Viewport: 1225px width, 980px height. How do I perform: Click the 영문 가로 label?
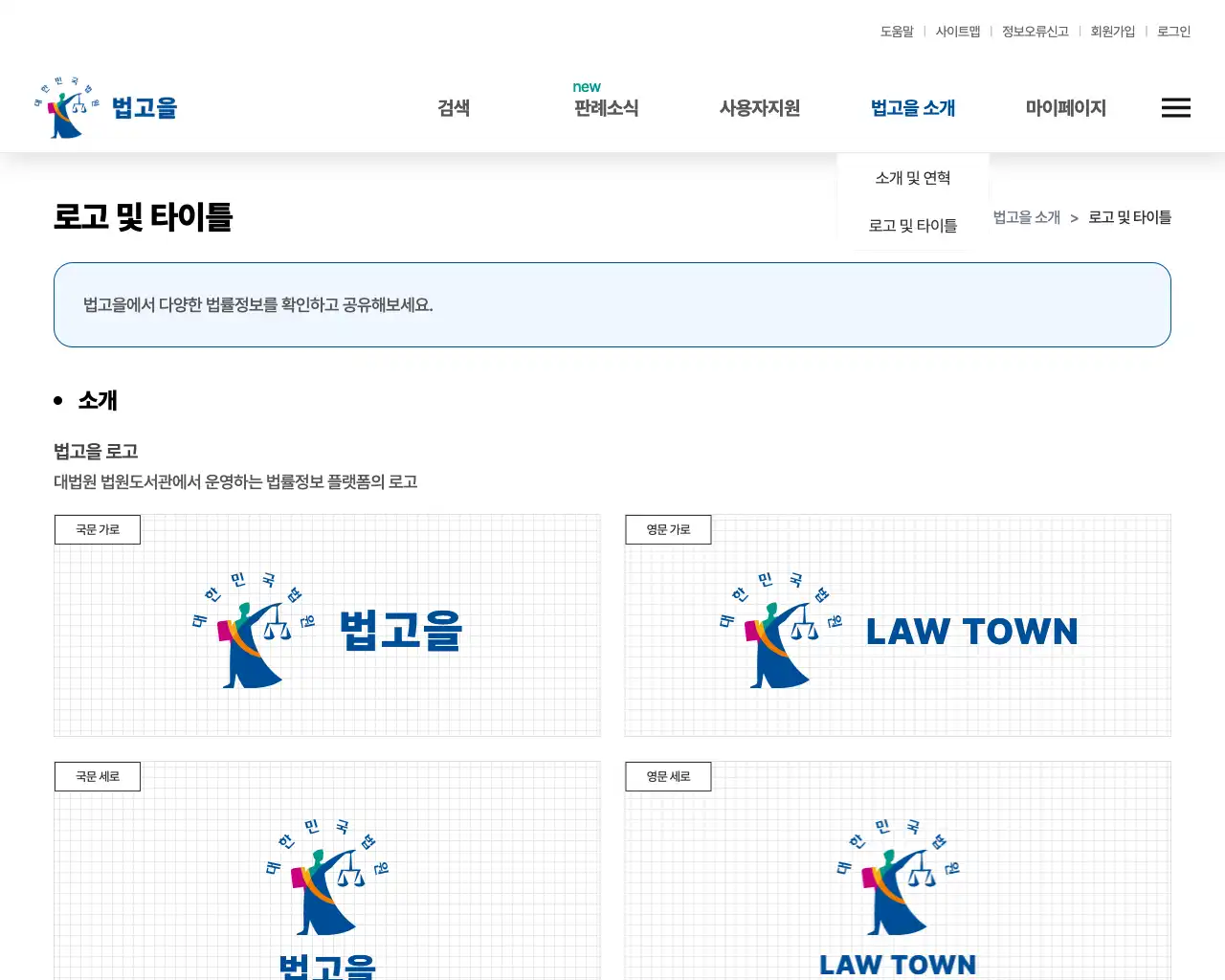(x=668, y=529)
